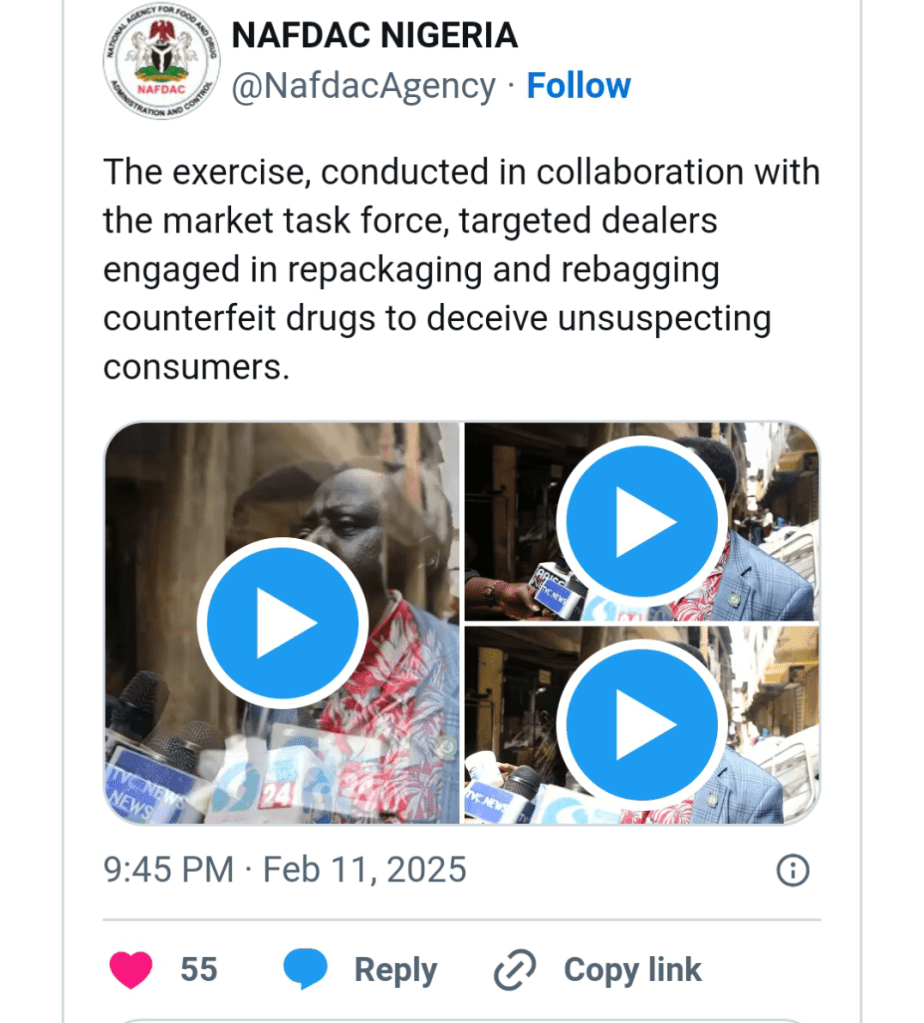
Task: Open the 9:45 PM Feb 11, 2025 timestamp
Action: (x=285, y=870)
